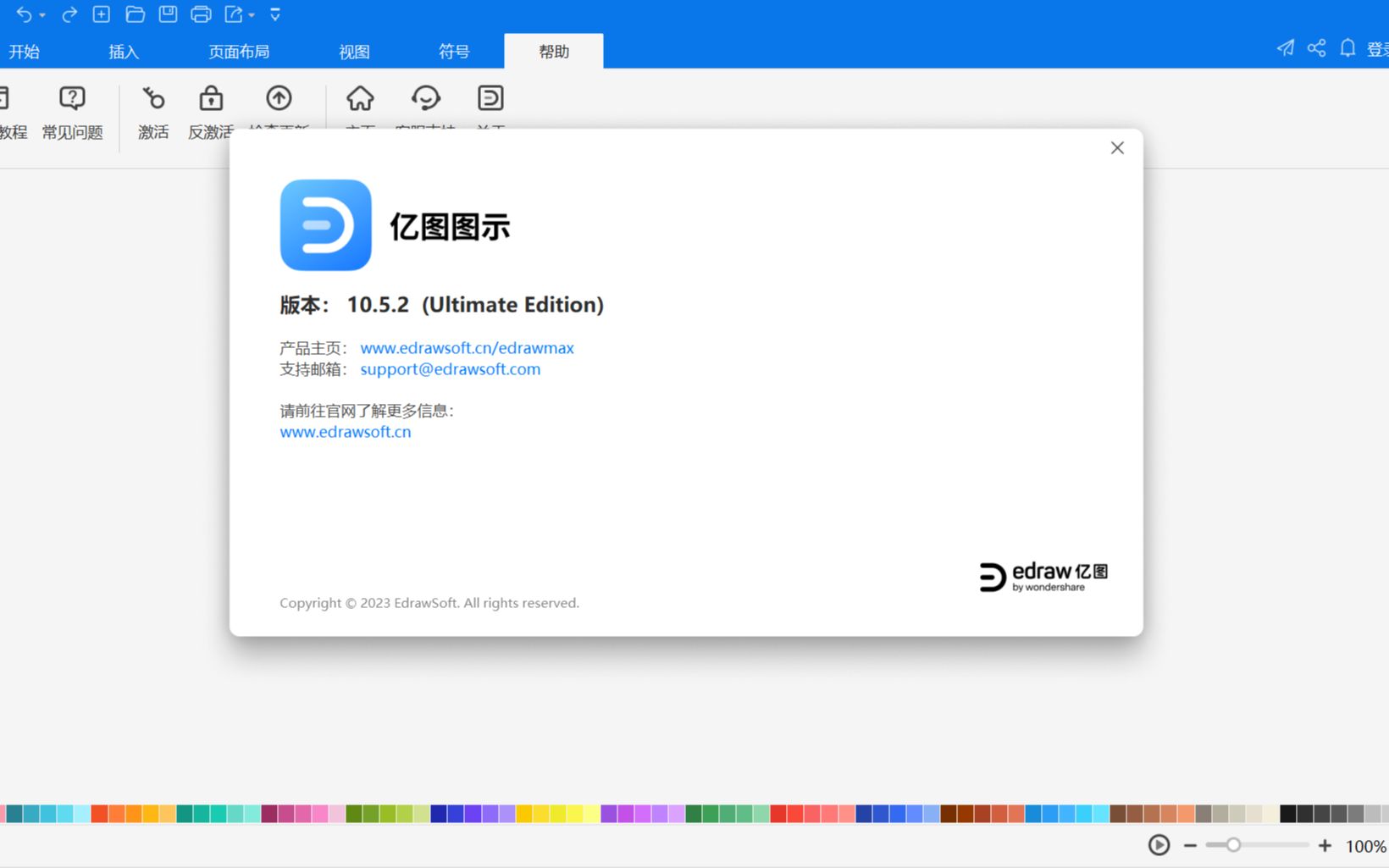Select the 帮助 tab
The image size is (1389, 868).
point(554,52)
